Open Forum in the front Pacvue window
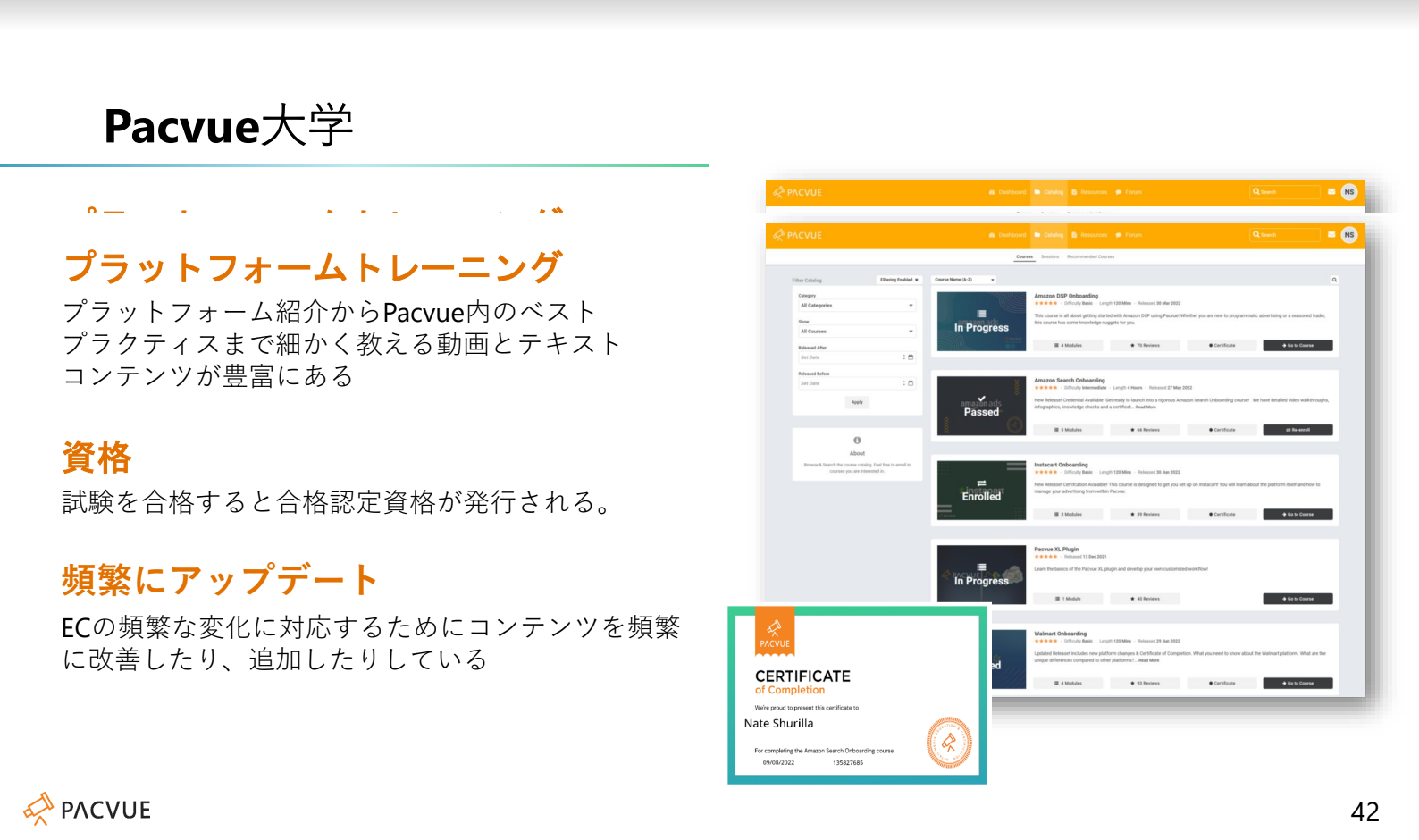This screenshot has width=1419, height=840. pos(1129,235)
